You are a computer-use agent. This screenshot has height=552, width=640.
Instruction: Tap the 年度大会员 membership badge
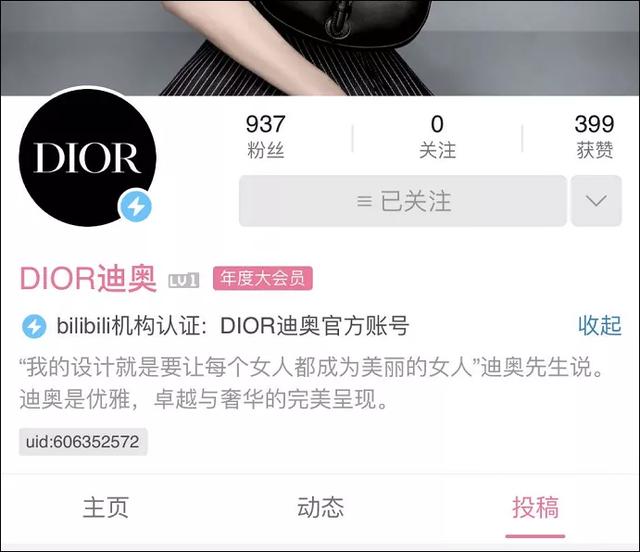263,278
